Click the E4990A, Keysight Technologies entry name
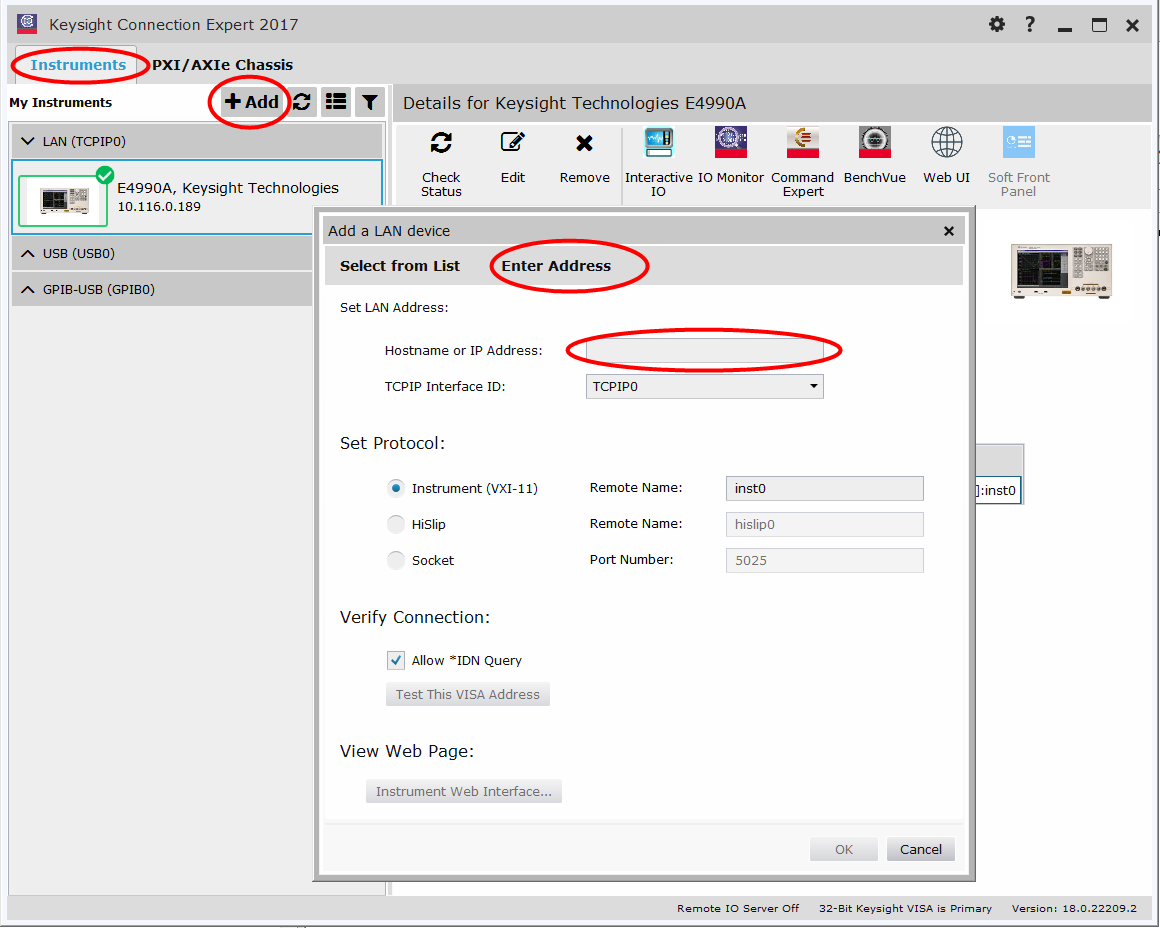1160x928 pixels. pyautogui.click(x=228, y=188)
